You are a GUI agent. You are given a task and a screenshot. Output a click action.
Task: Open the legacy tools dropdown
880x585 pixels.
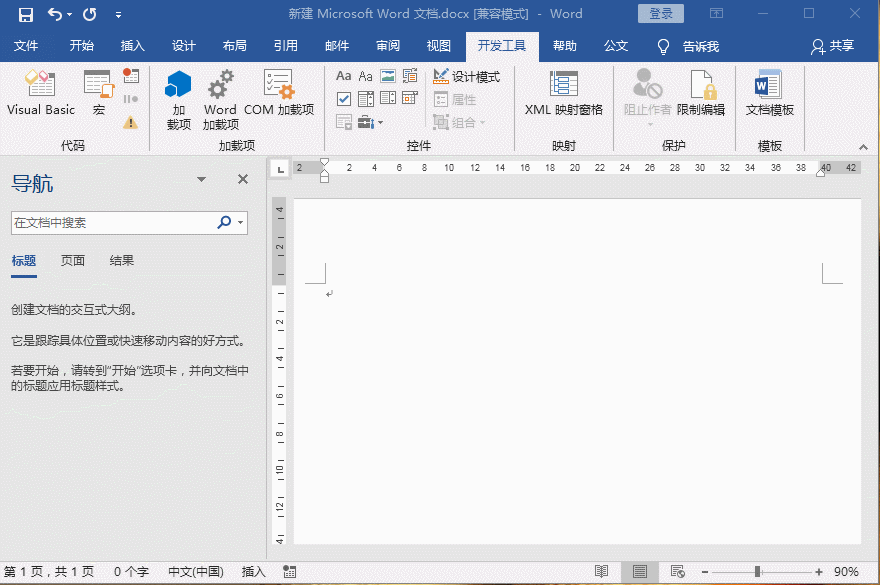370,122
